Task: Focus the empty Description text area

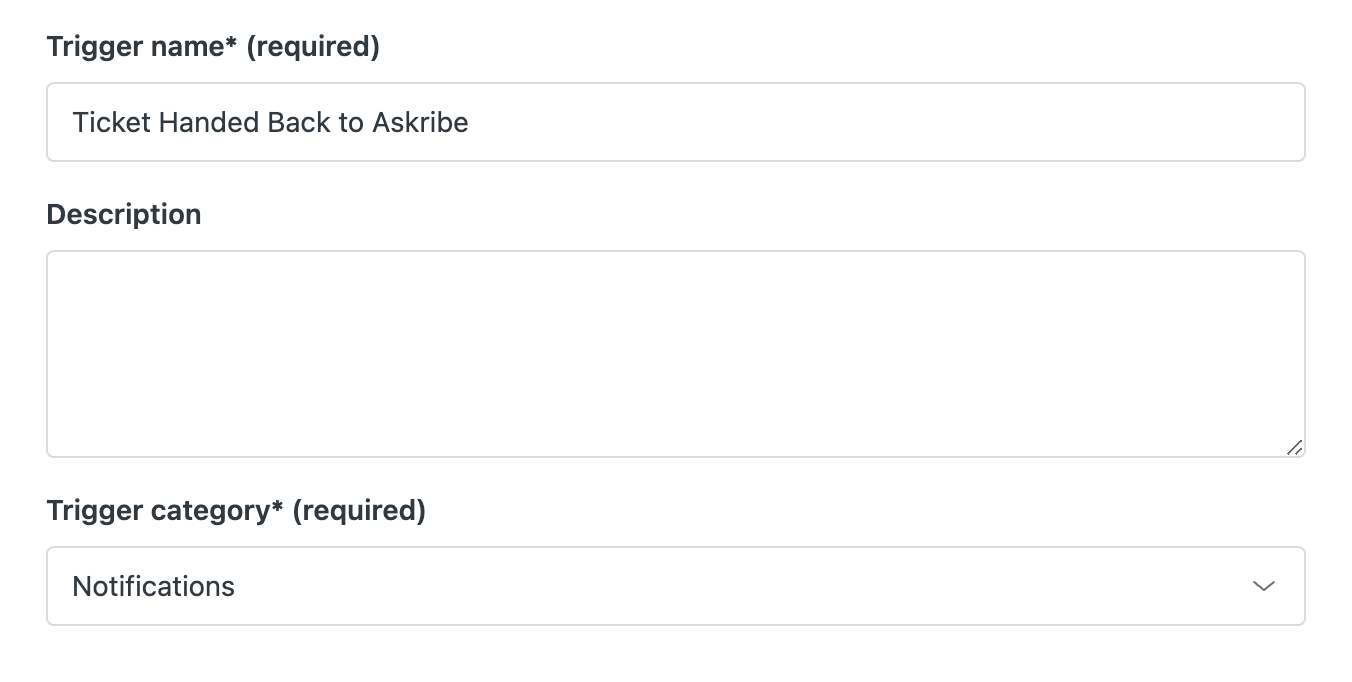Action: click(x=676, y=353)
